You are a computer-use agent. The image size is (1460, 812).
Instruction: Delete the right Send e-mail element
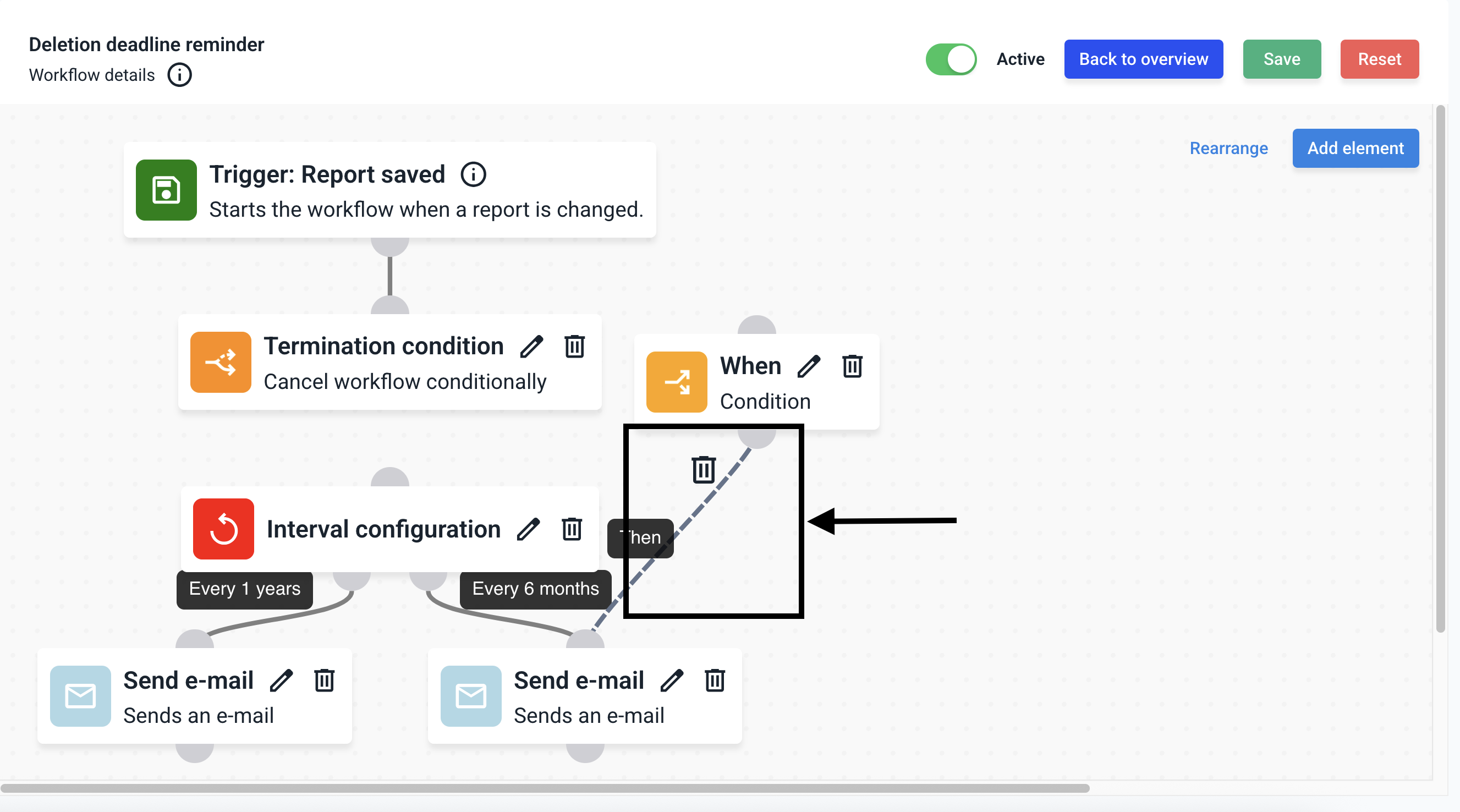tap(714, 680)
